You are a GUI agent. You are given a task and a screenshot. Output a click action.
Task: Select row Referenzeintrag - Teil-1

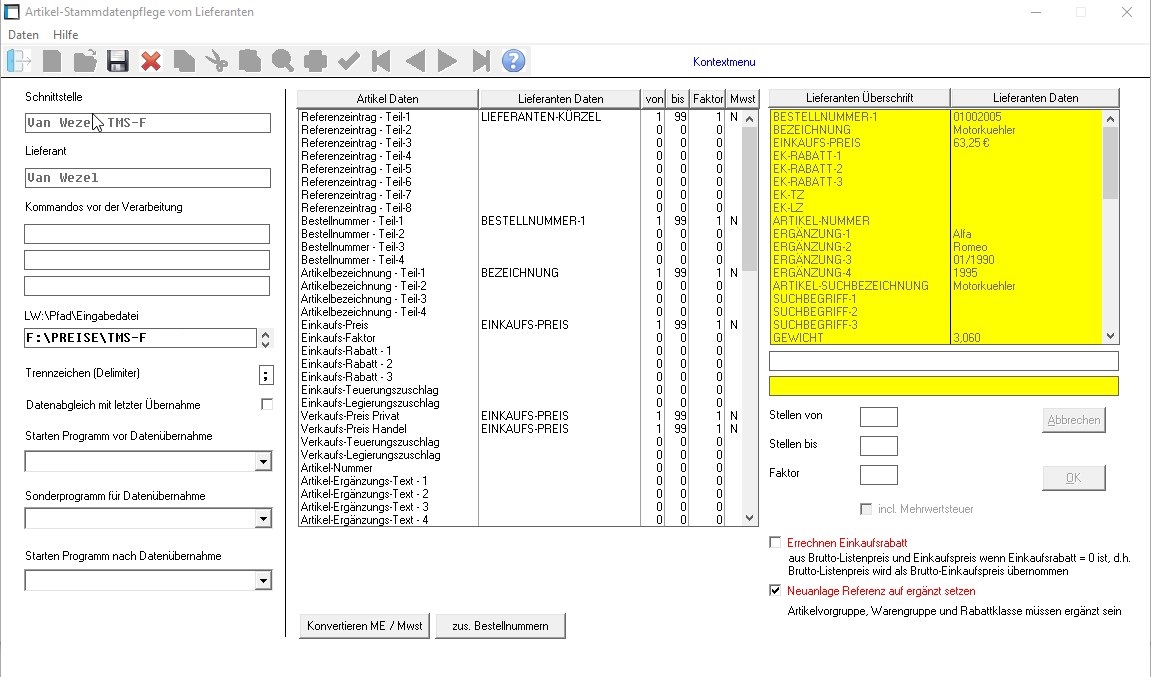point(520,117)
